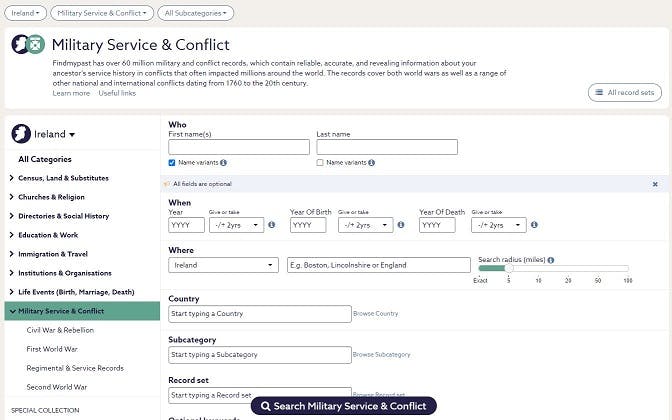Open Year Of Birth give or take dropdown

pos(366,225)
